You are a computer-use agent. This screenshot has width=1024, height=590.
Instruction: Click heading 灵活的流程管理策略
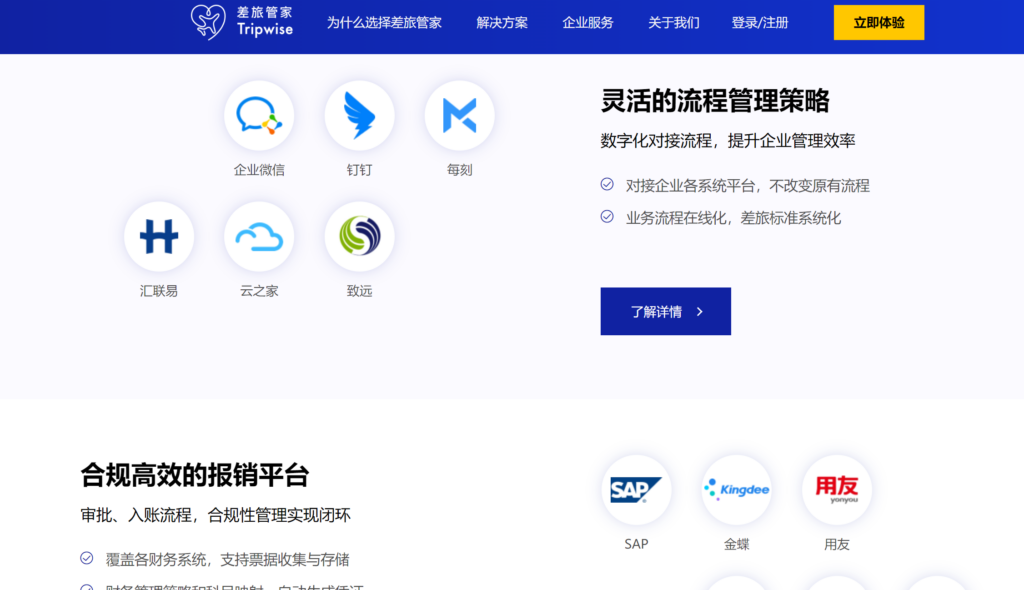tap(715, 101)
